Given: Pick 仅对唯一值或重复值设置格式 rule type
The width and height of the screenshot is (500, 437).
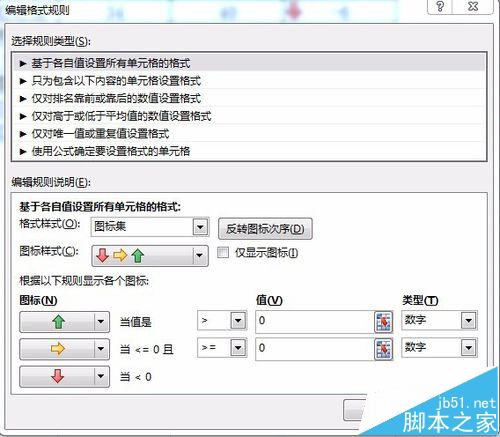Looking at the screenshot, I should click(249, 134).
